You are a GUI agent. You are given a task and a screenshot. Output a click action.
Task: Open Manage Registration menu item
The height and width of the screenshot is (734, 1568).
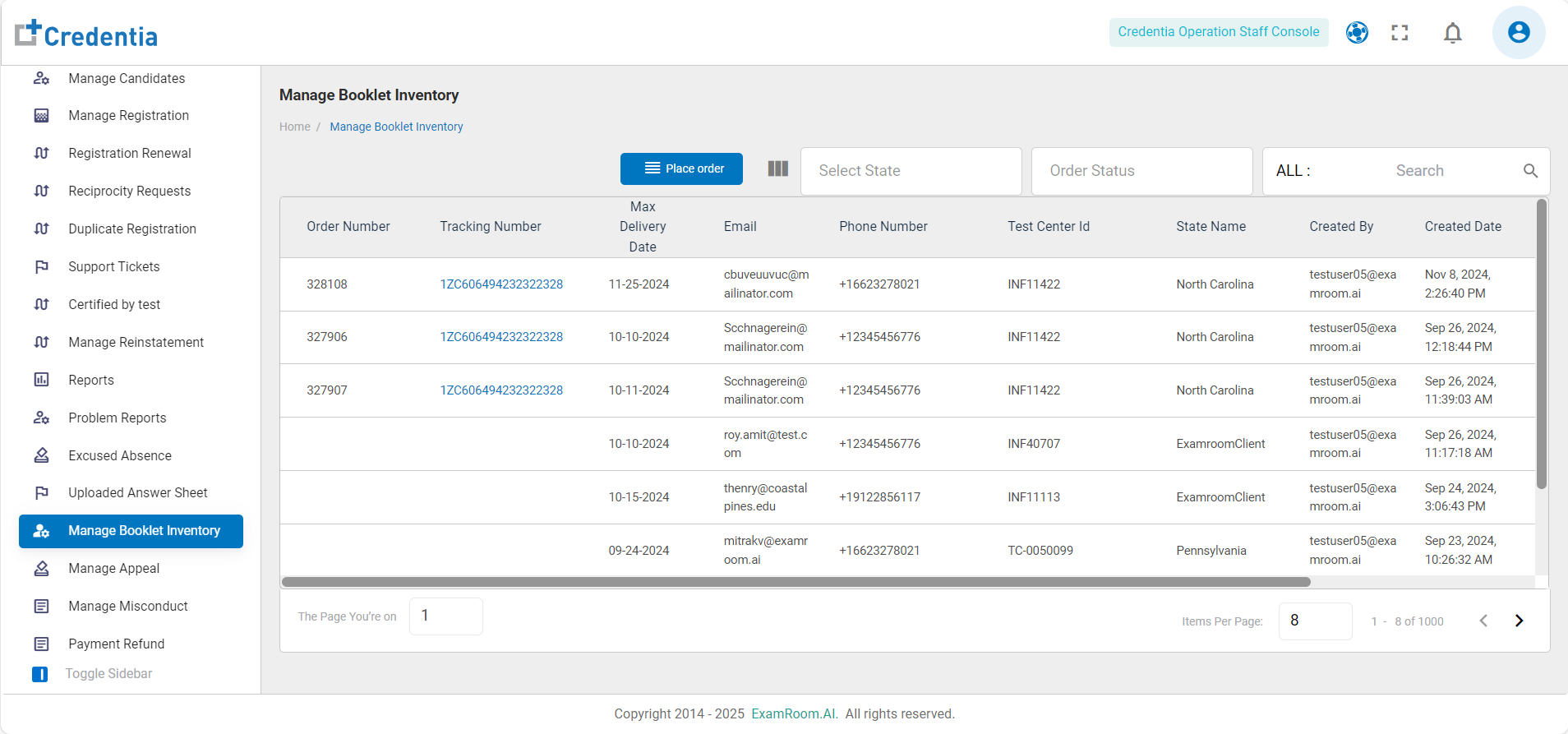click(x=129, y=116)
